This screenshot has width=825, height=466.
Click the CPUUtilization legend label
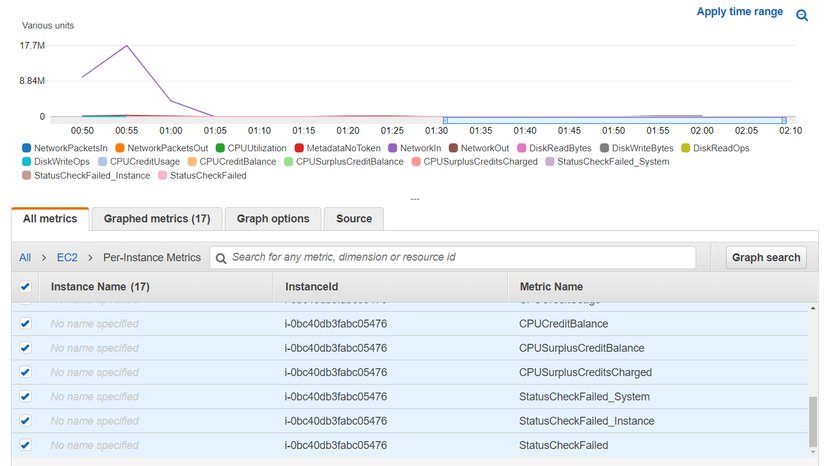(x=257, y=148)
